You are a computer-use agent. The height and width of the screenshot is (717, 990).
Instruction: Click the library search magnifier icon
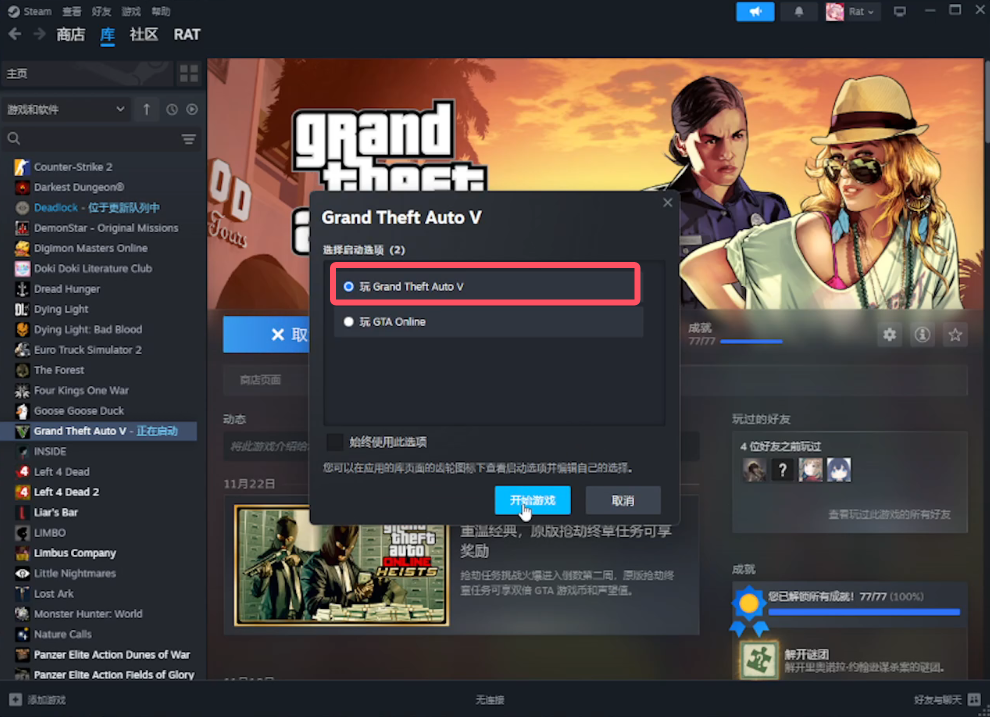click(x=14, y=139)
